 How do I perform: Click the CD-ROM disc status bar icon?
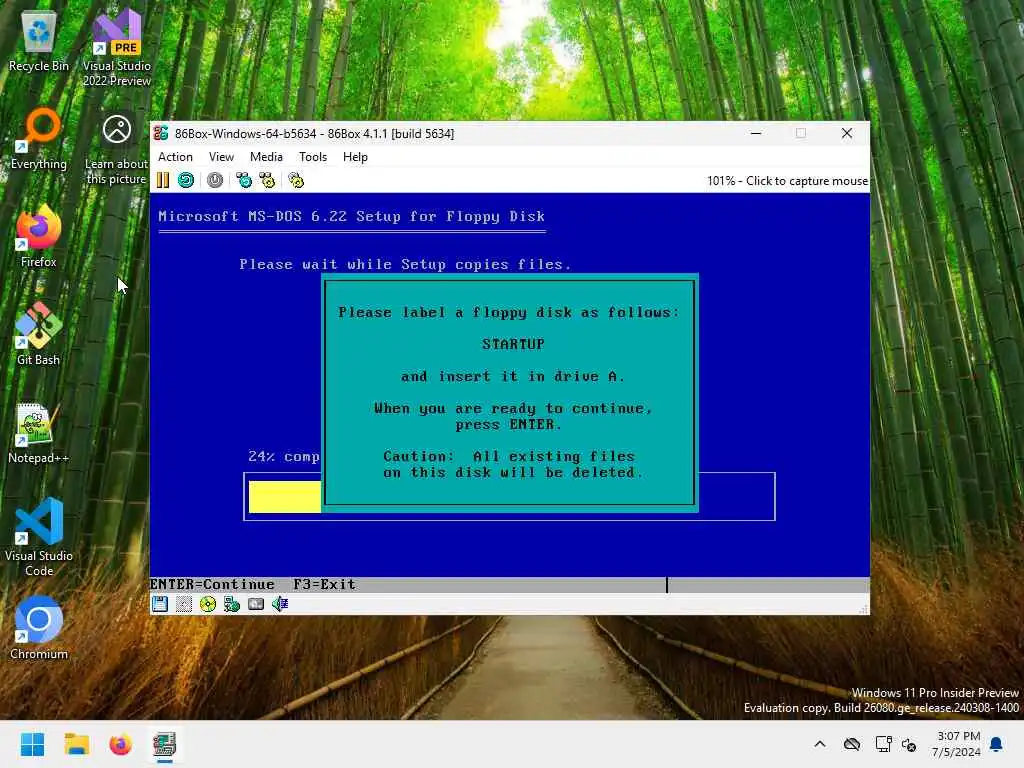[x=208, y=604]
